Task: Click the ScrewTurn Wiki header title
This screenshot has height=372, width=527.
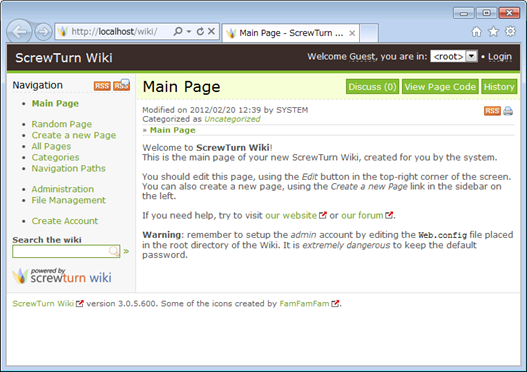Action: pos(64,57)
